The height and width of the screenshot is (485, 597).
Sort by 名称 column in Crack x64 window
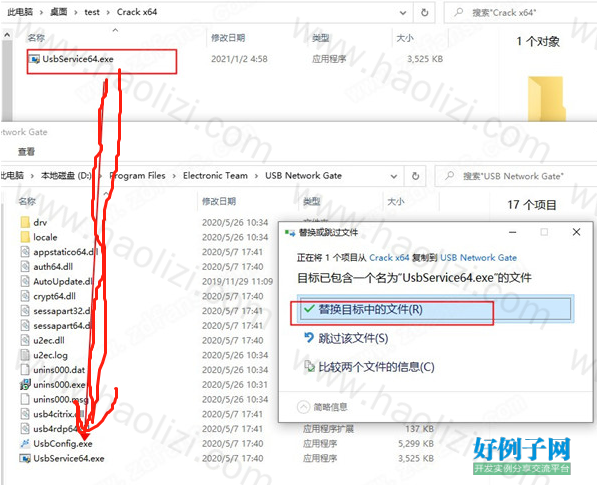pos(36,38)
